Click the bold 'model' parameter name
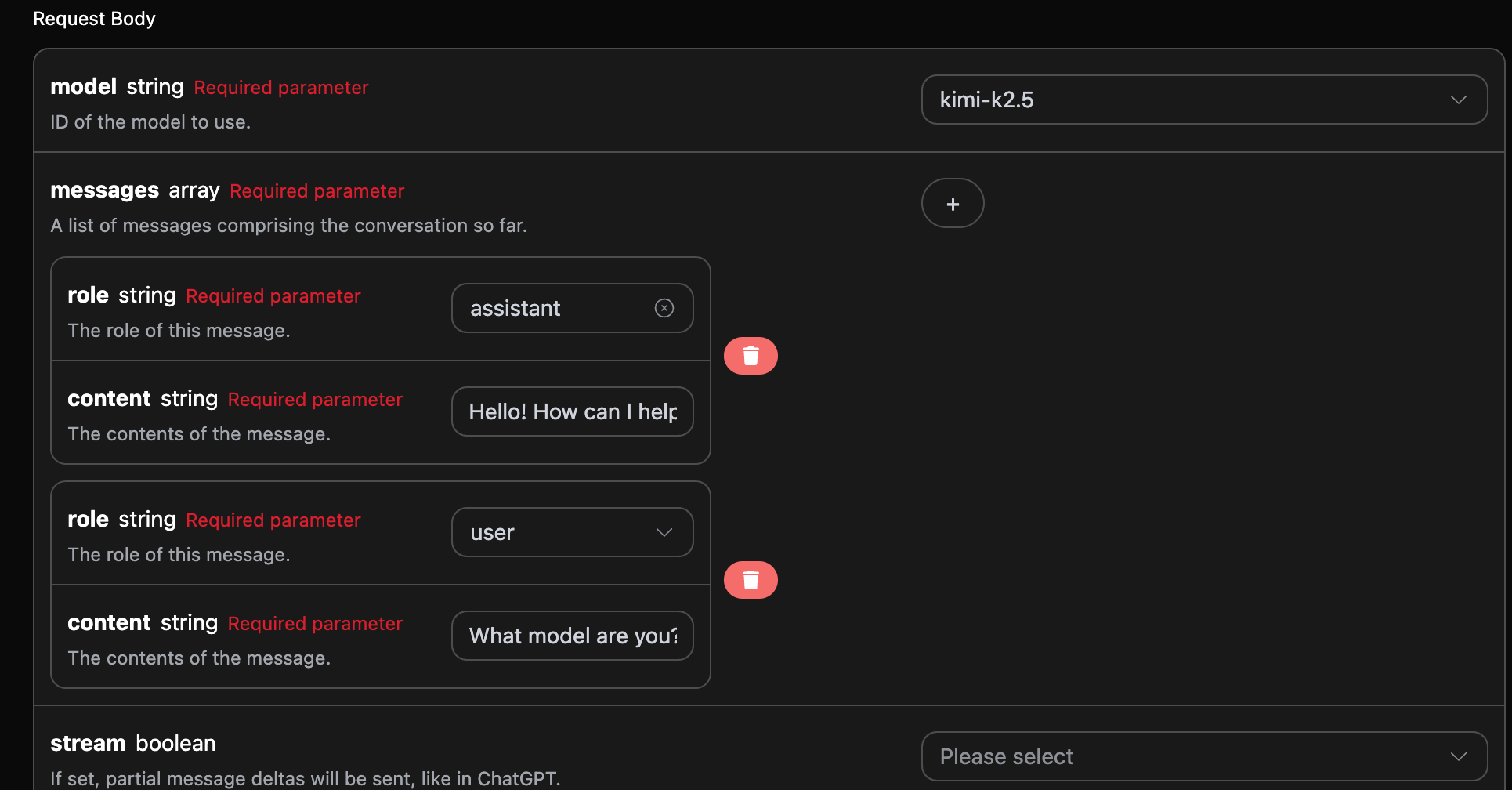This screenshot has height=790, width=1512. point(83,86)
